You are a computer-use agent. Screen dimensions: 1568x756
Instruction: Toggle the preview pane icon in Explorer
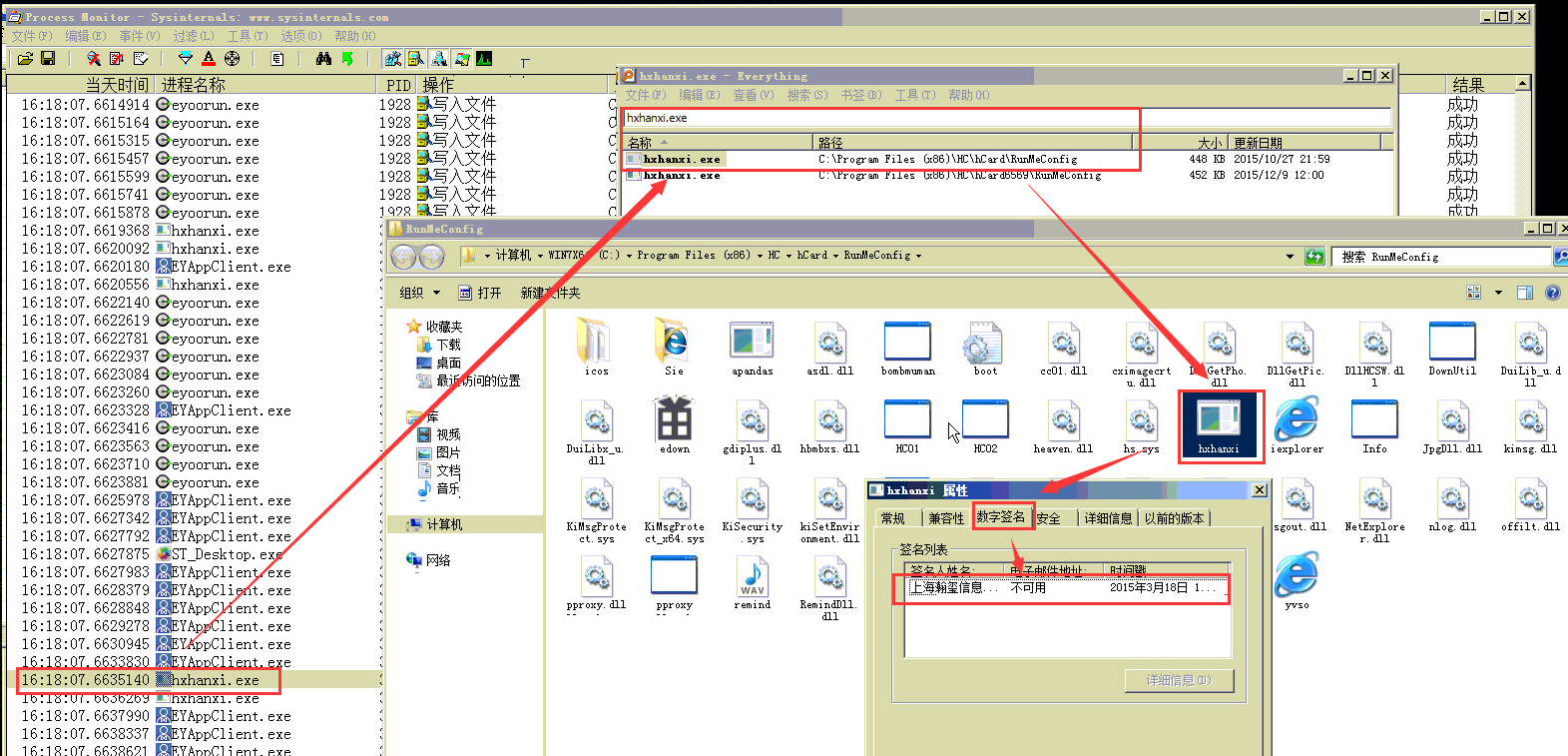(1524, 293)
